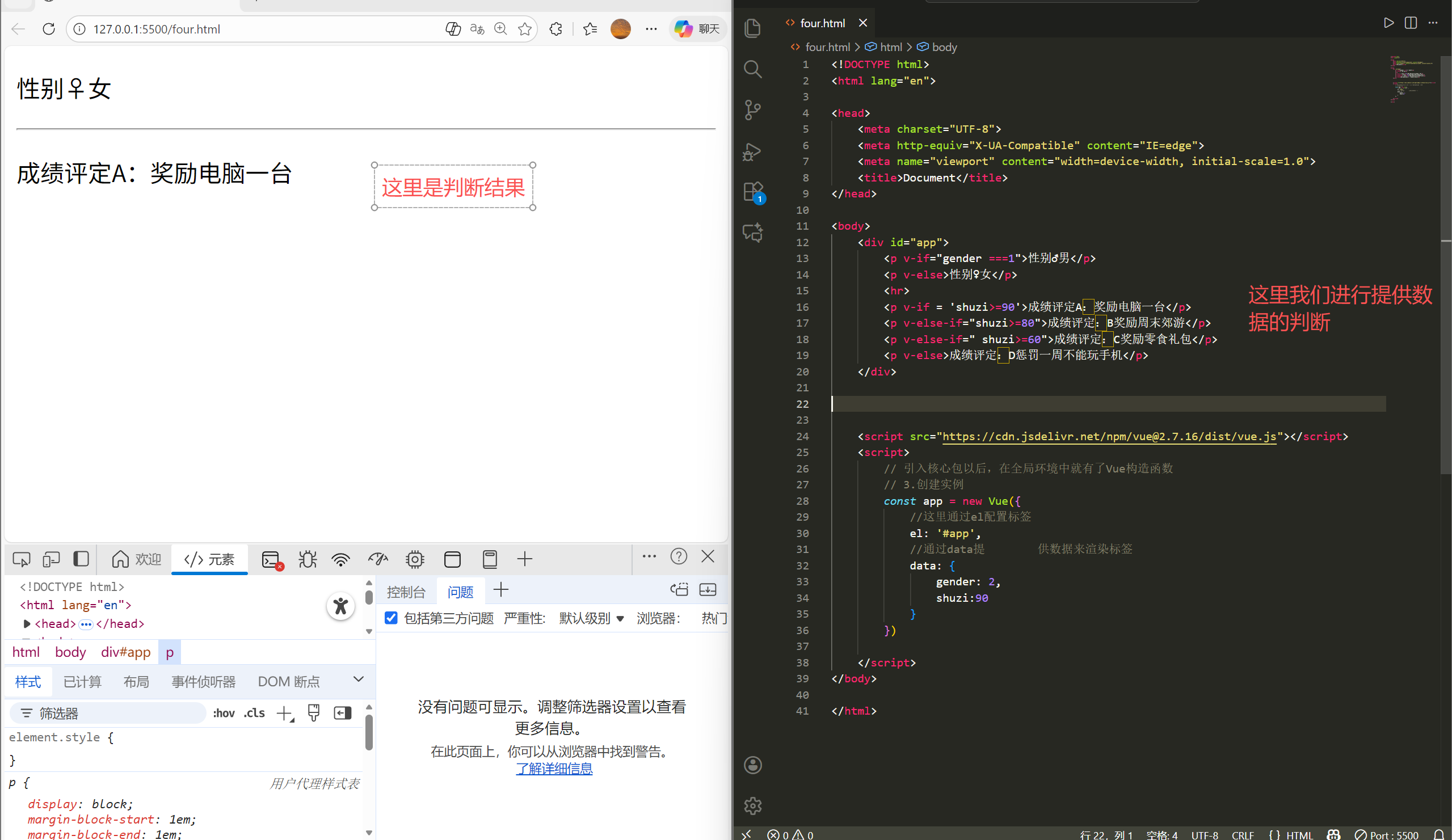Click the inspect element picker icon
Image resolution: width=1452 pixels, height=840 pixels.
22,559
